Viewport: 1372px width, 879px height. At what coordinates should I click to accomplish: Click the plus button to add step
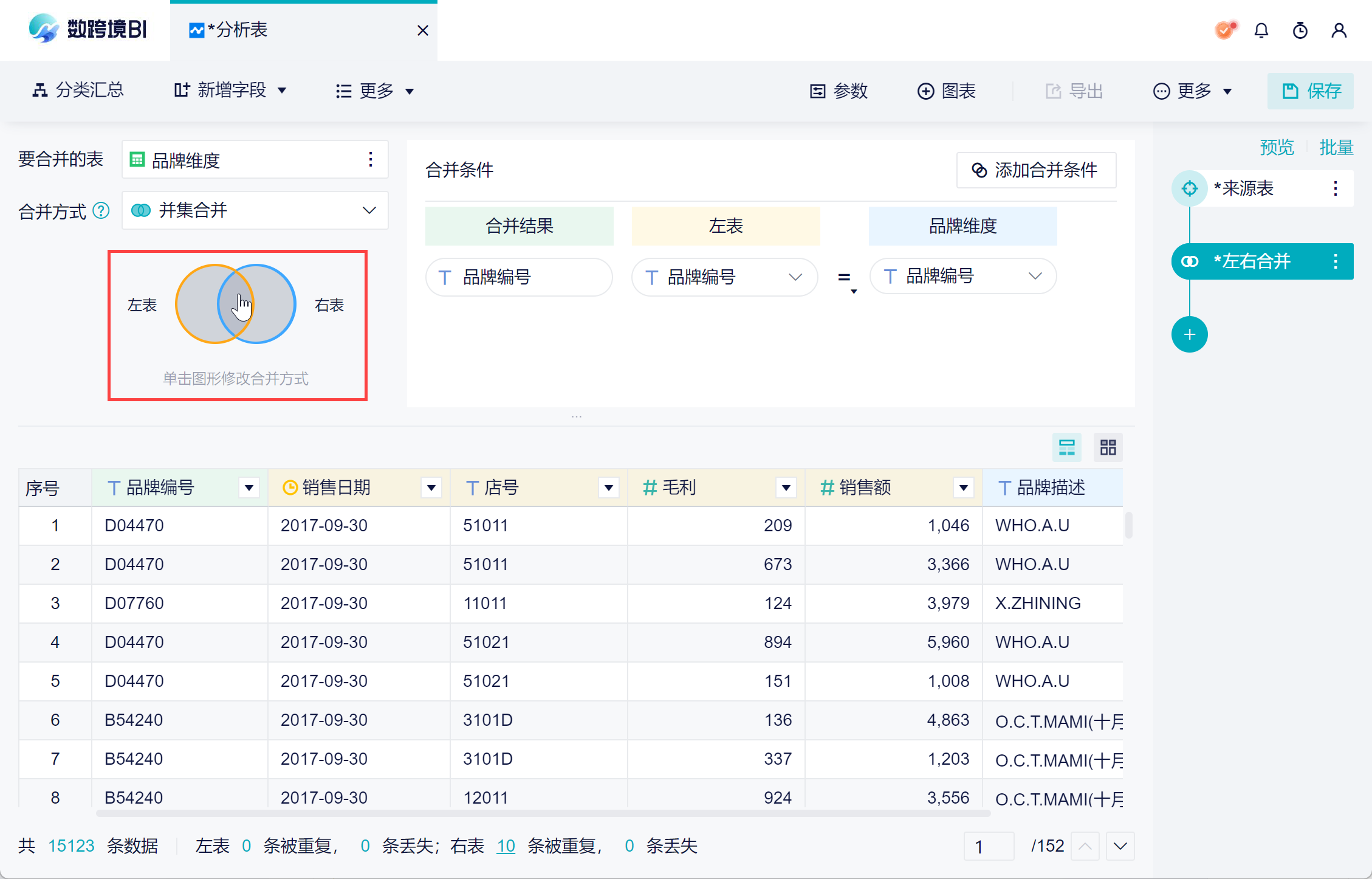point(1189,334)
